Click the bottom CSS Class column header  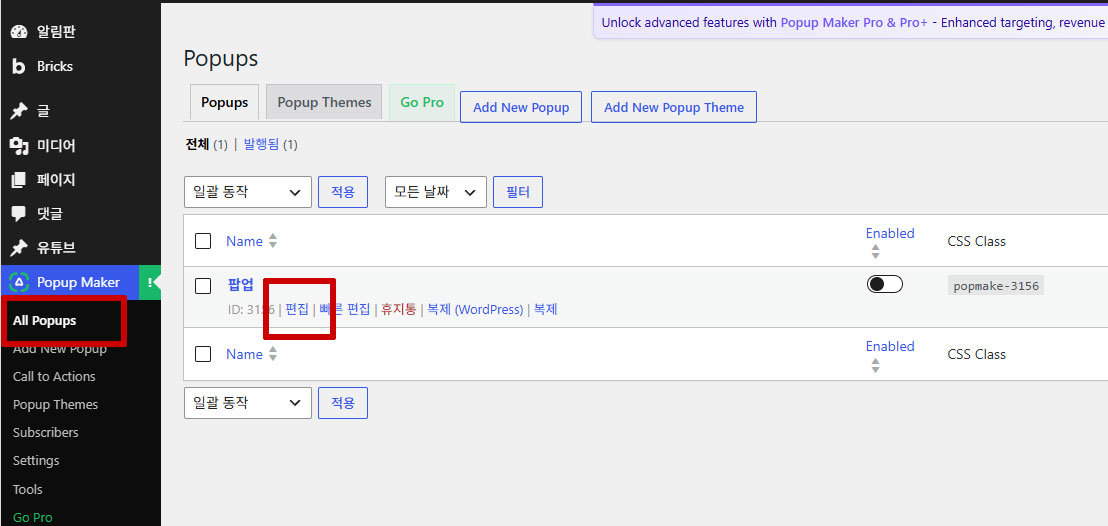point(976,354)
